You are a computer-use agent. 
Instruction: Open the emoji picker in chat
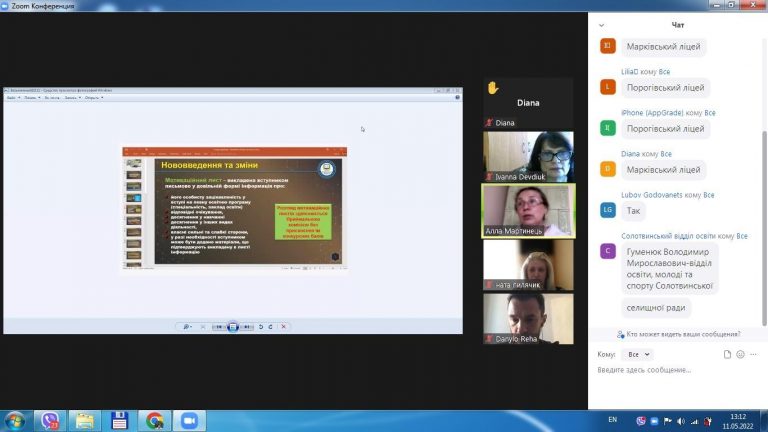coord(740,354)
